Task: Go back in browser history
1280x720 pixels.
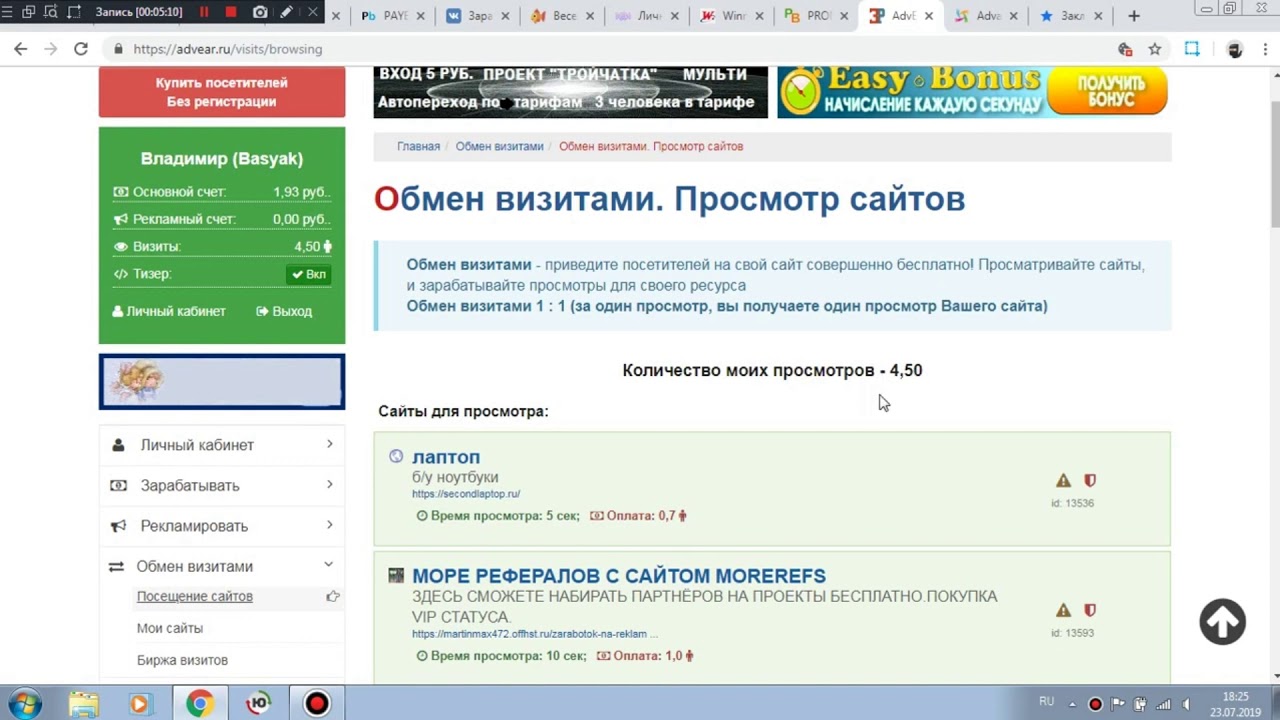Action: tap(21, 49)
